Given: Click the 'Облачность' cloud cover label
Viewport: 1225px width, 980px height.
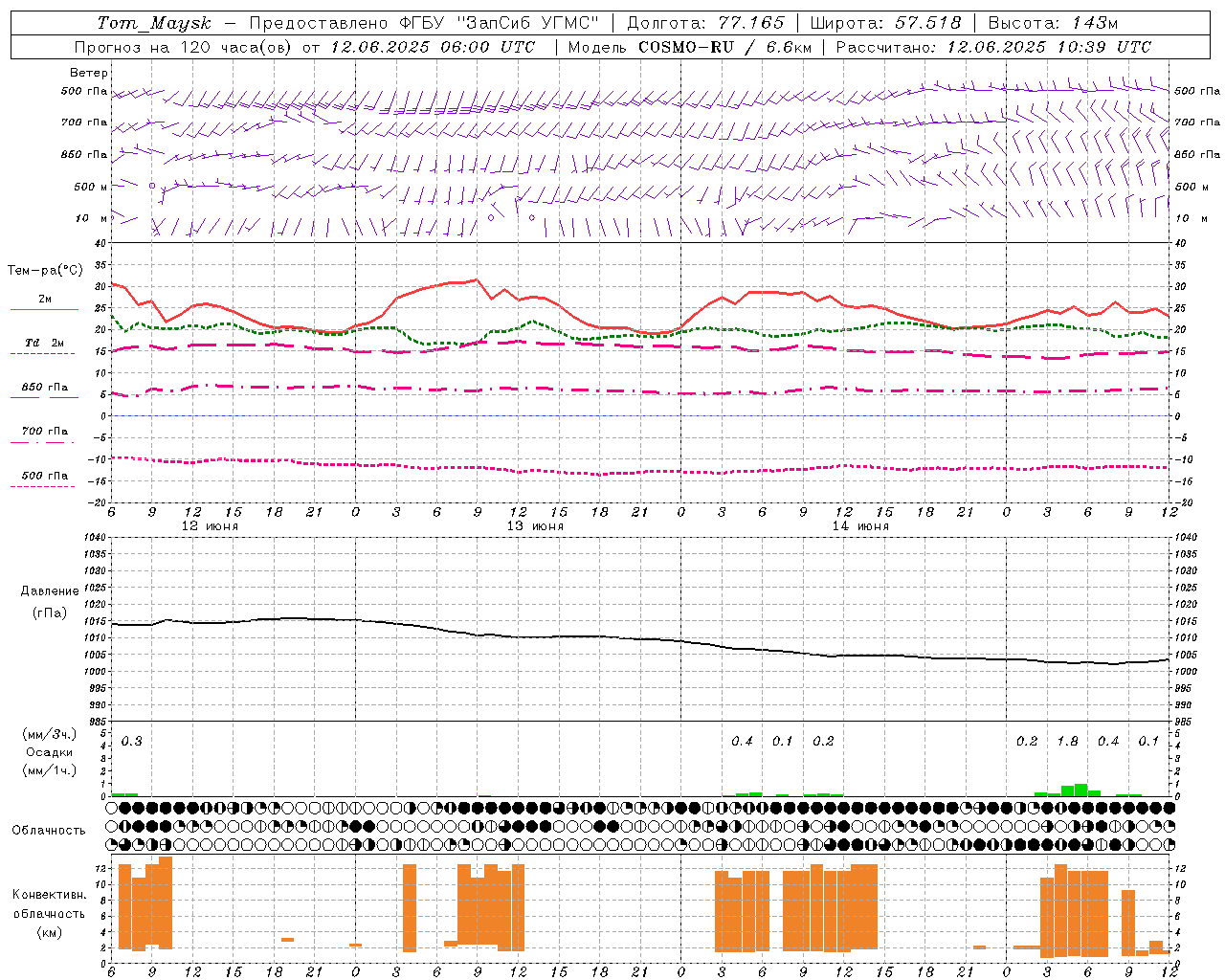Looking at the screenshot, I should tap(49, 830).
